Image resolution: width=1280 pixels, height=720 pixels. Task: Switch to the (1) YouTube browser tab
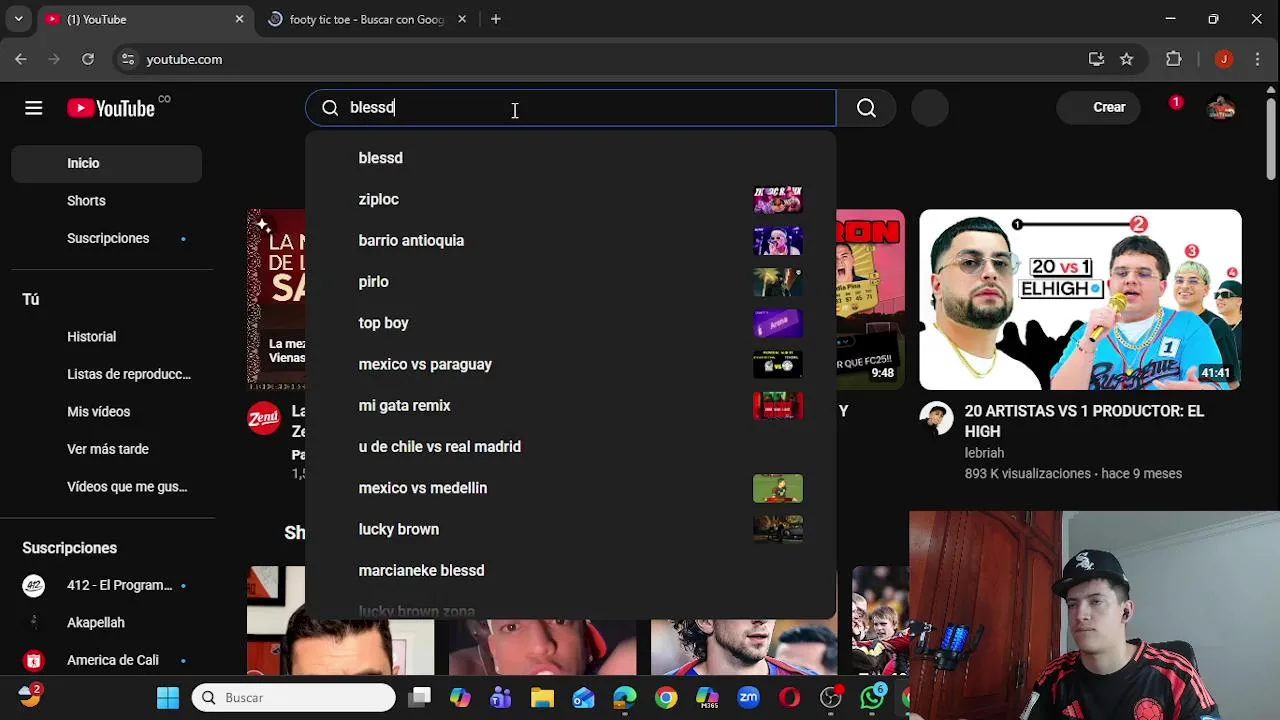click(x=143, y=19)
